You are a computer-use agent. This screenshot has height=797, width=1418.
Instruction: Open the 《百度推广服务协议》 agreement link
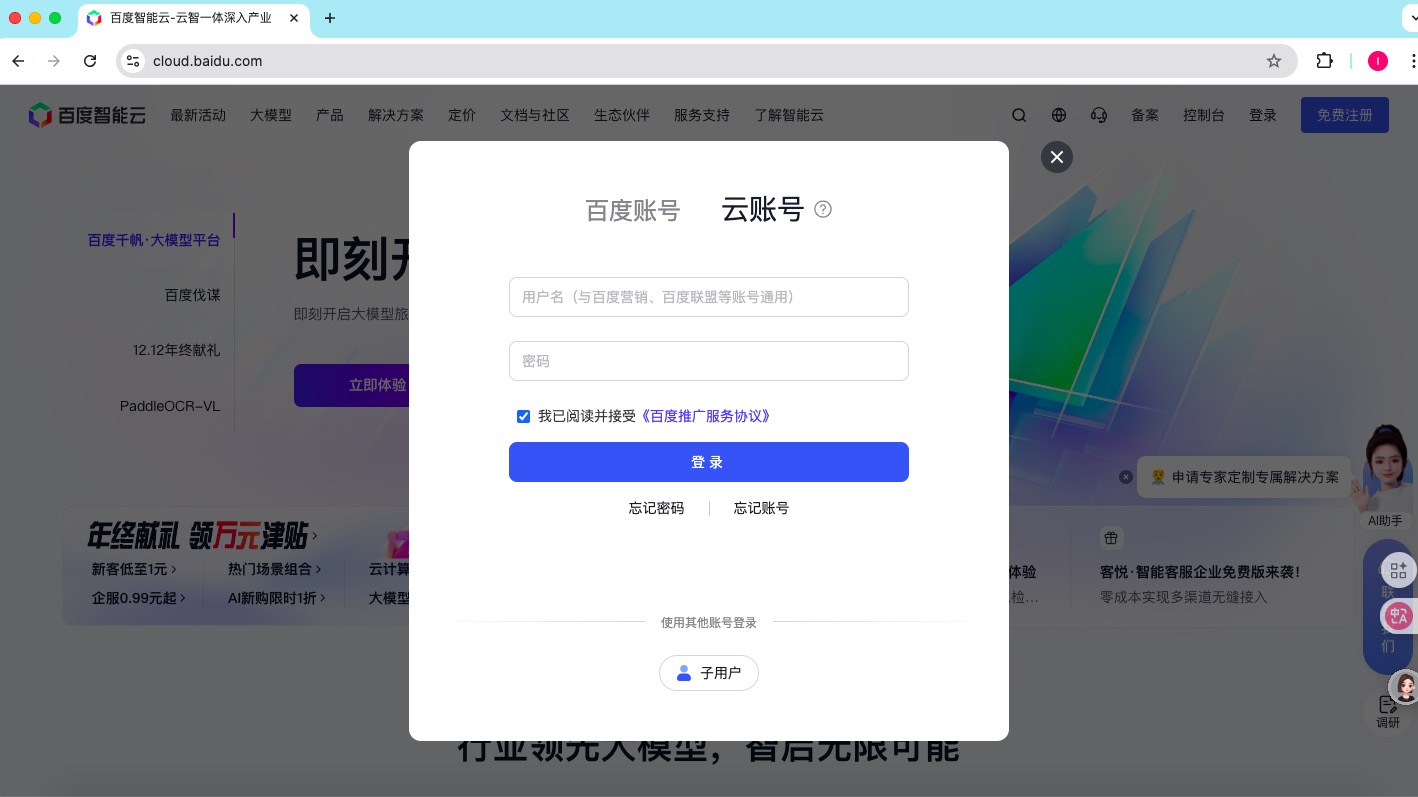tap(705, 416)
